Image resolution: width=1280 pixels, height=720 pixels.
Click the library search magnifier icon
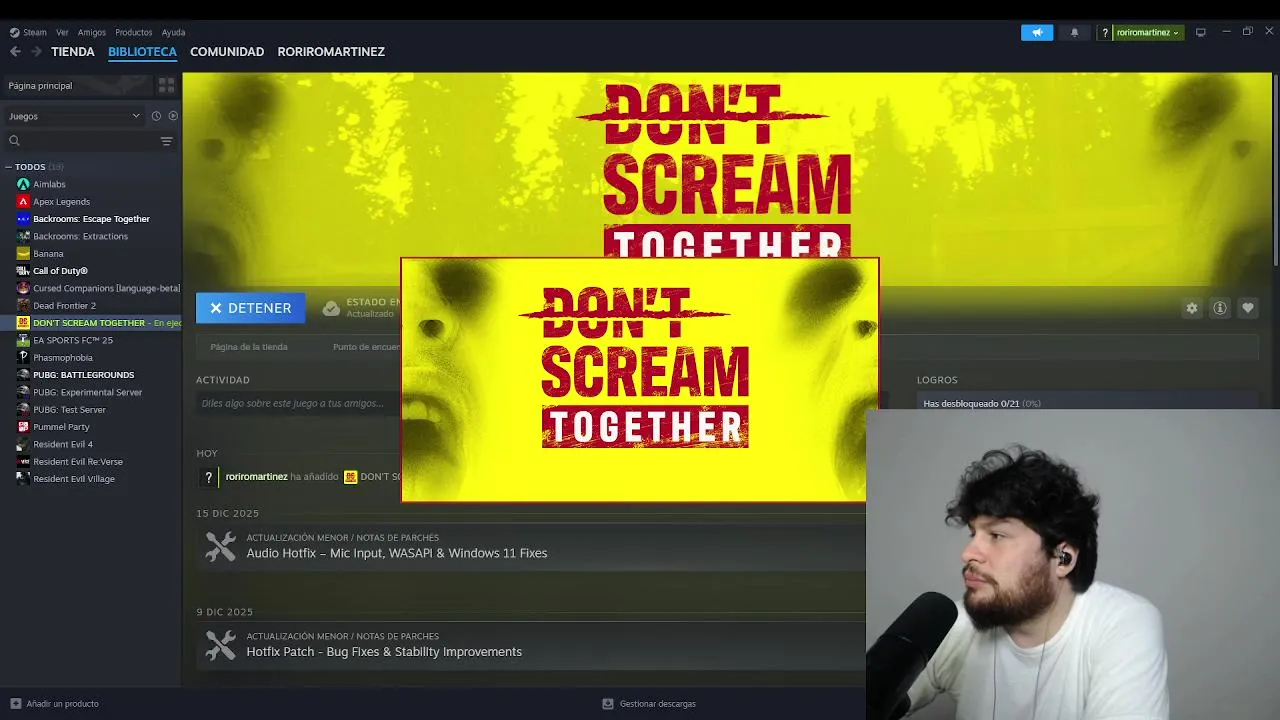(14, 141)
